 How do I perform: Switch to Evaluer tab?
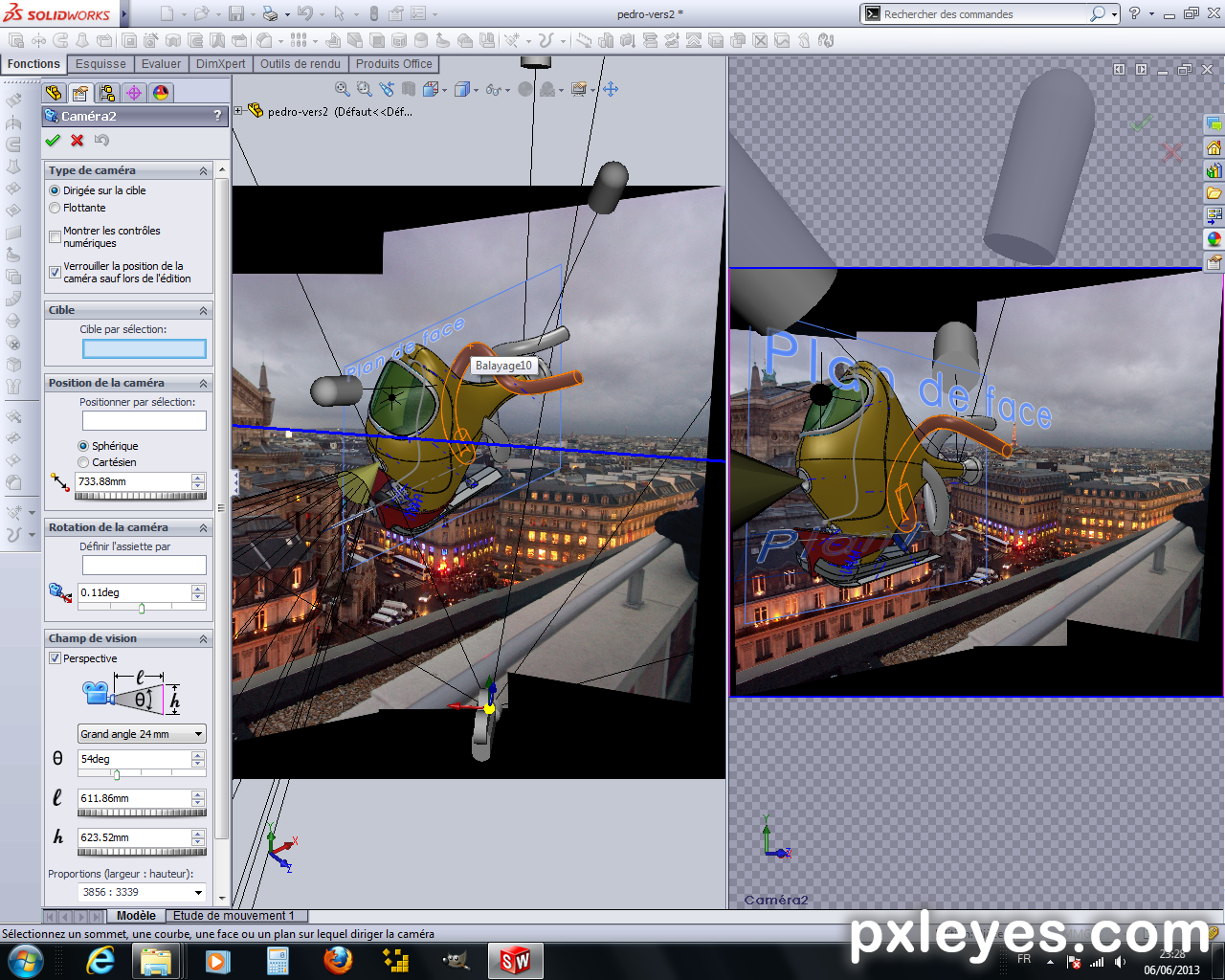[161, 64]
